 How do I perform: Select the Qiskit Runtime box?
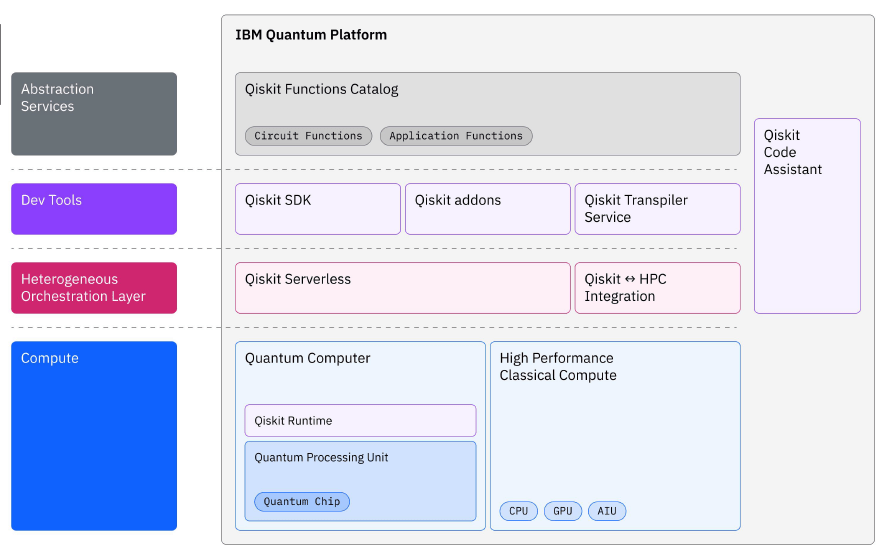[x=360, y=420]
